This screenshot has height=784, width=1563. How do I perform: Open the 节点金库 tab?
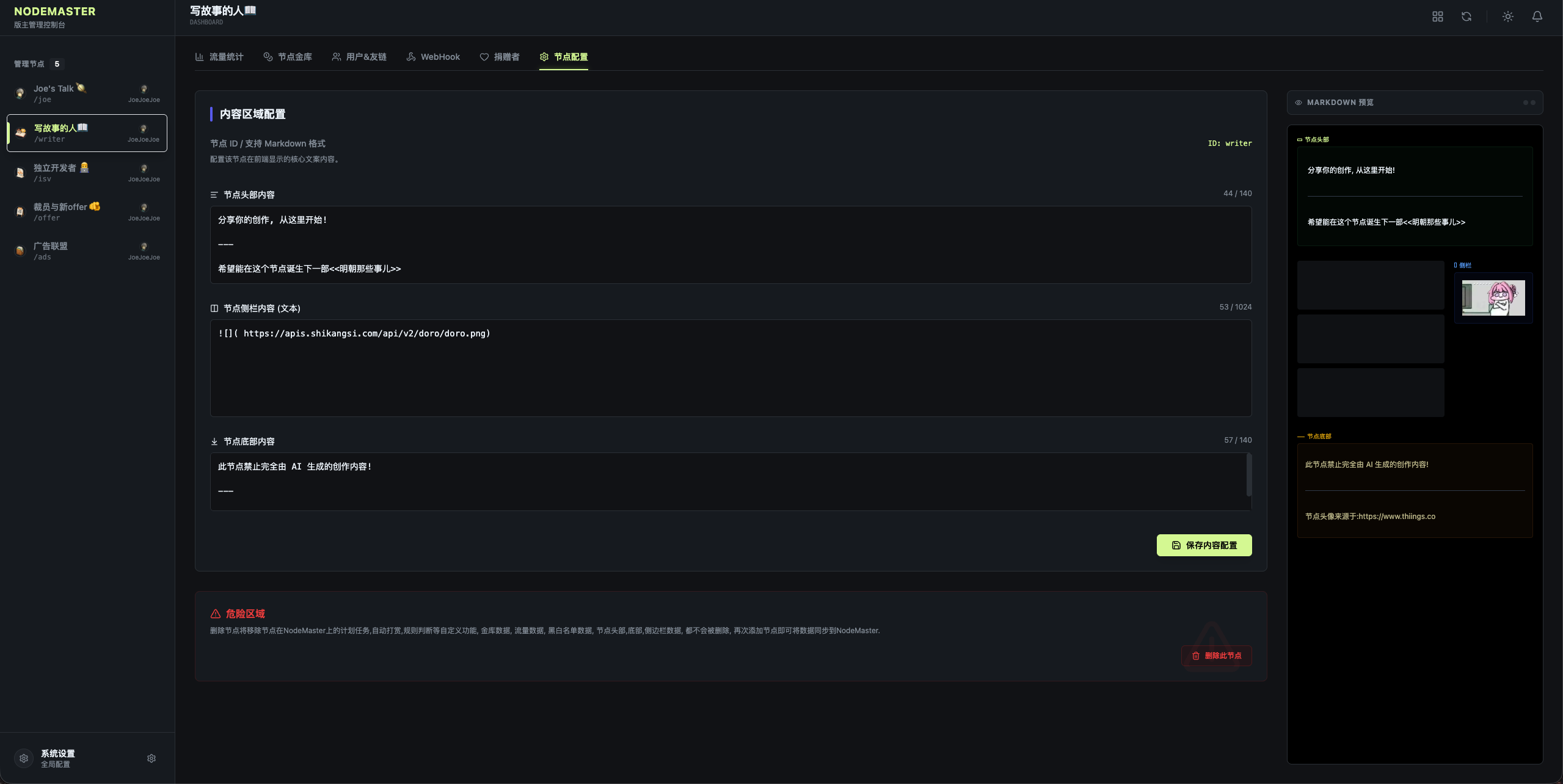click(x=288, y=57)
